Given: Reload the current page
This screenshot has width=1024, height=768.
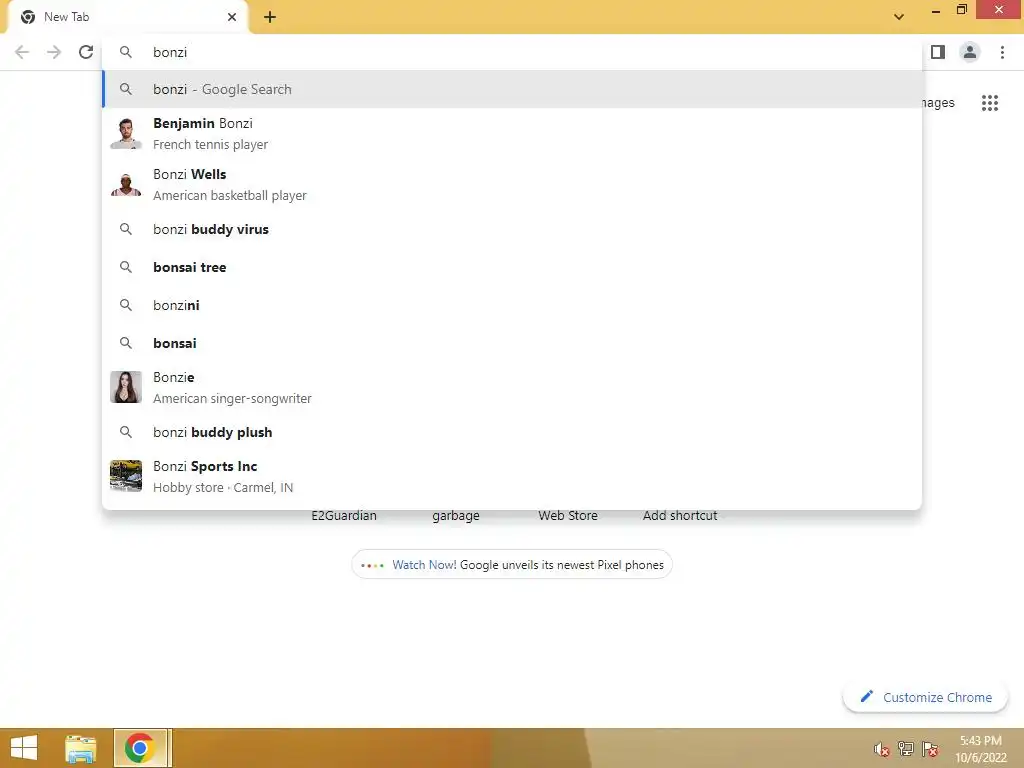Looking at the screenshot, I should click(x=86, y=52).
